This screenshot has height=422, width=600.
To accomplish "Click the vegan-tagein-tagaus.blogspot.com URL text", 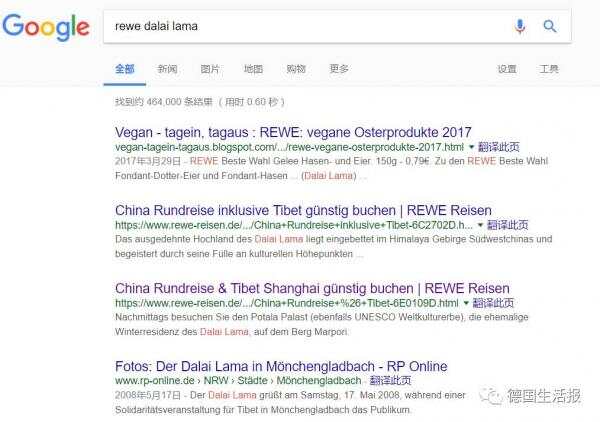I will (289, 147).
